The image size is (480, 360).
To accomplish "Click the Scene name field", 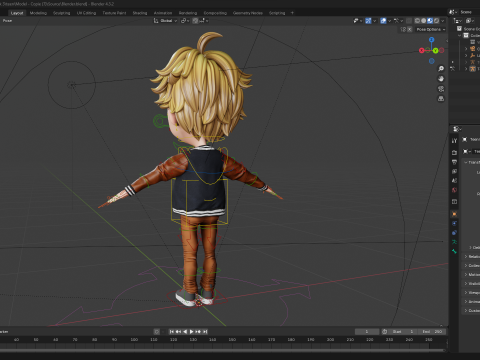I will (x=469, y=12).
